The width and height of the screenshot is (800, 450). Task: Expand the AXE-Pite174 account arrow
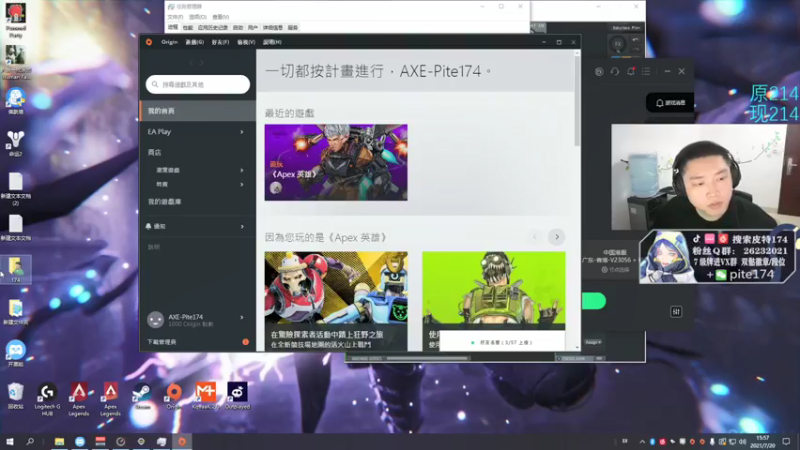coord(242,318)
